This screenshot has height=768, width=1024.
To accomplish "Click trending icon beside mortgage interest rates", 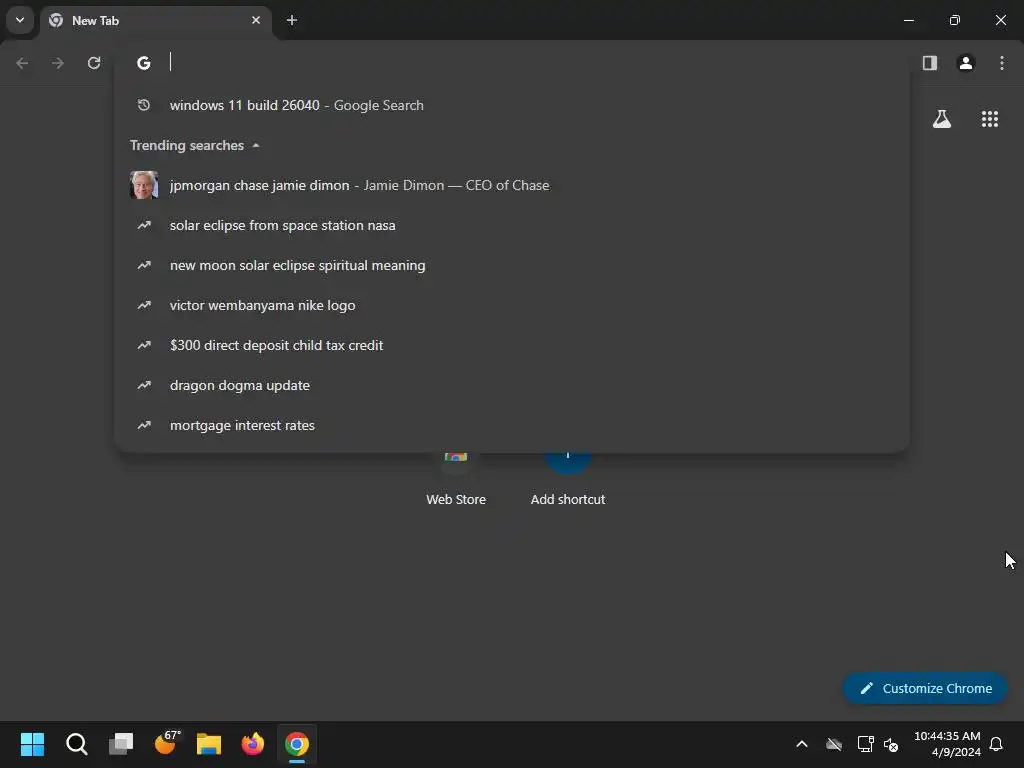I will click(x=144, y=425).
